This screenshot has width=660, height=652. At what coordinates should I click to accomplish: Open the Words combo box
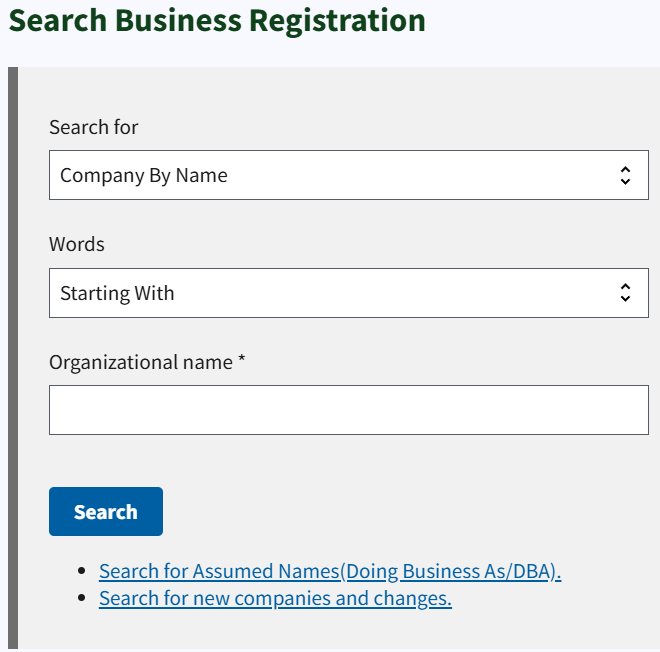349,293
